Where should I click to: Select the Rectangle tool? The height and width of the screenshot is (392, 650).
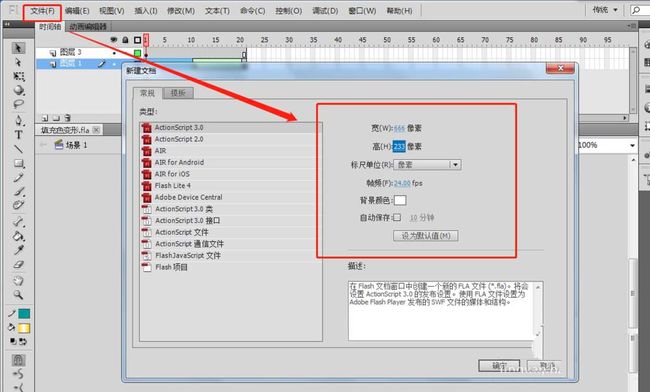pos(18,163)
